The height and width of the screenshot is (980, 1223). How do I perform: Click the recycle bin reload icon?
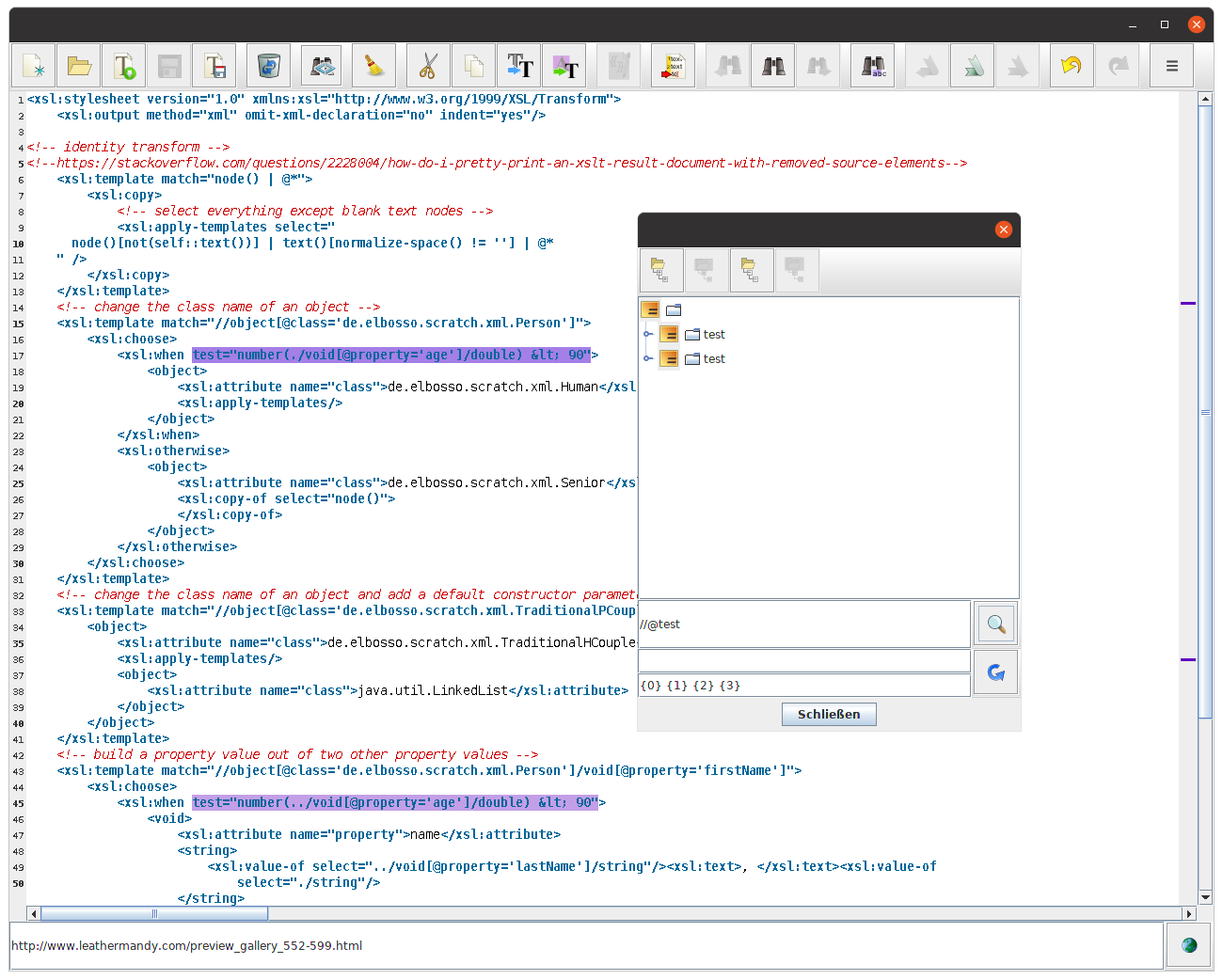(269, 66)
